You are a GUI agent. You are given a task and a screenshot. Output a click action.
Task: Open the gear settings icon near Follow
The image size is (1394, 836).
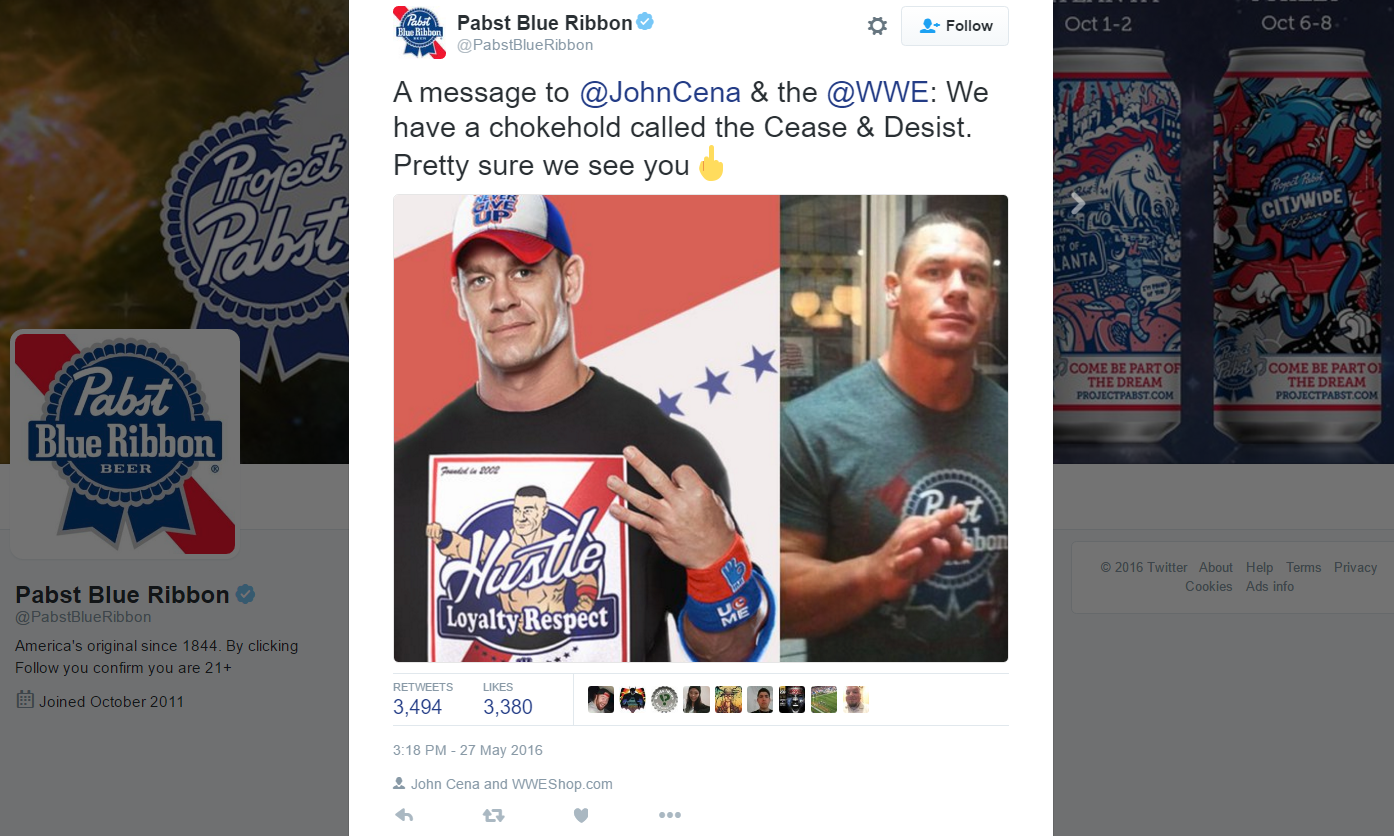877,26
